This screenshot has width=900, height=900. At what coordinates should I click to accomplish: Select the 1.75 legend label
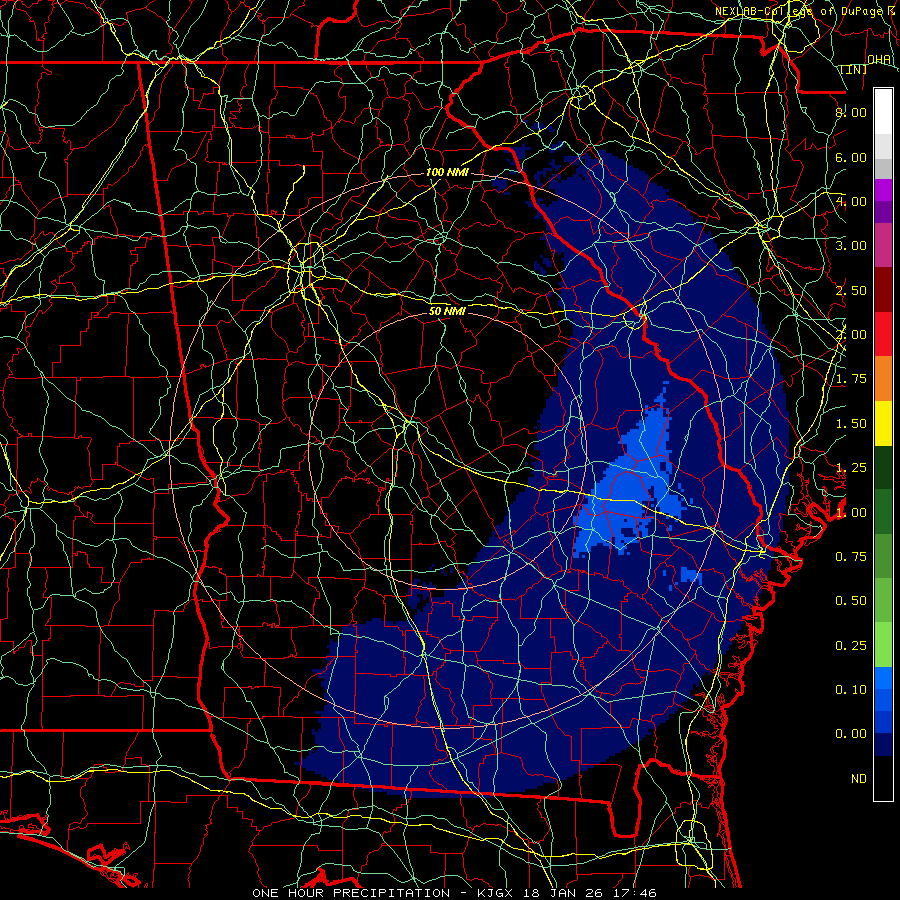(851, 379)
